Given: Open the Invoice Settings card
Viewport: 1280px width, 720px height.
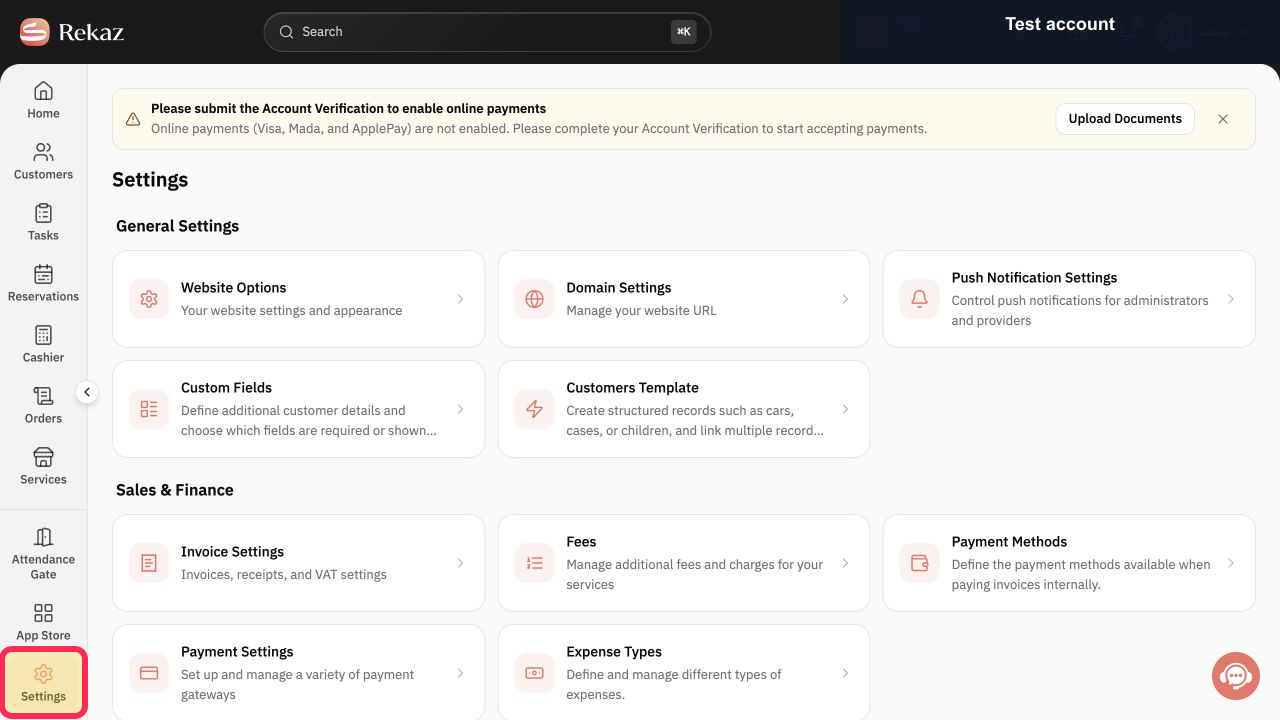Looking at the screenshot, I should click(298, 563).
